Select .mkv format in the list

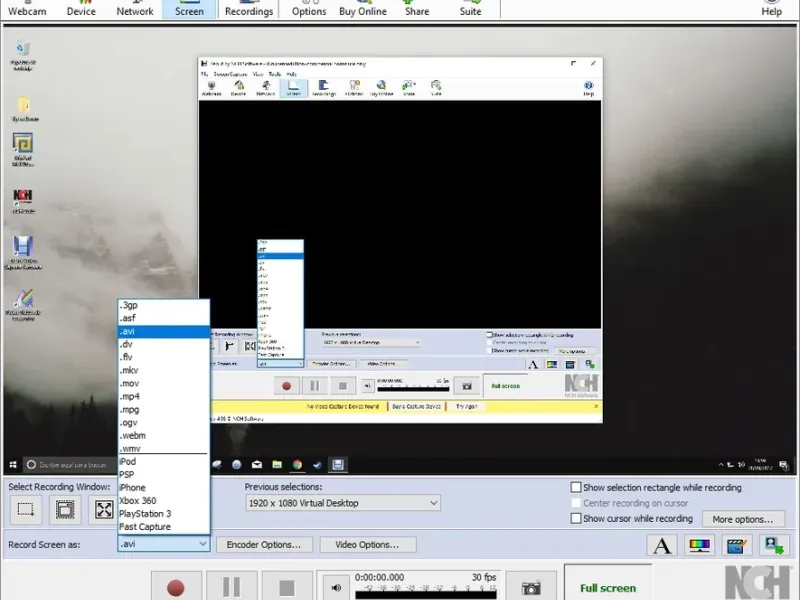(130, 370)
